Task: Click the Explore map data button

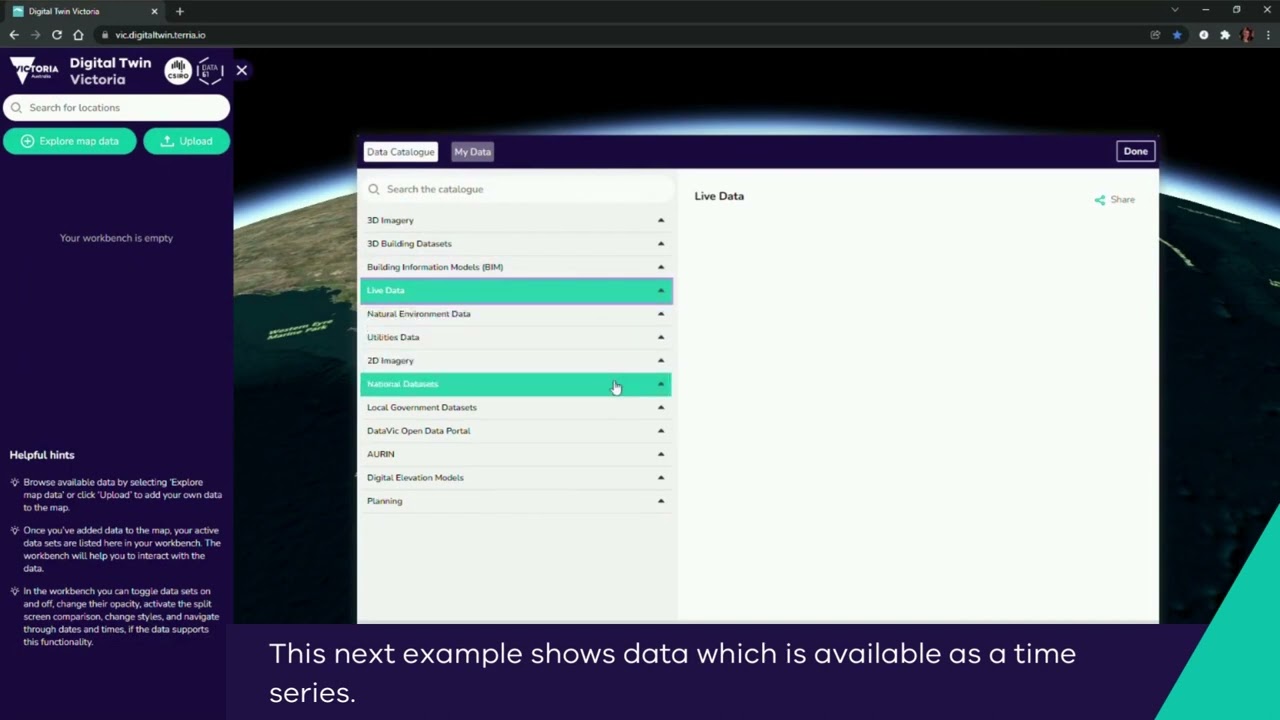Action: click(x=69, y=141)
